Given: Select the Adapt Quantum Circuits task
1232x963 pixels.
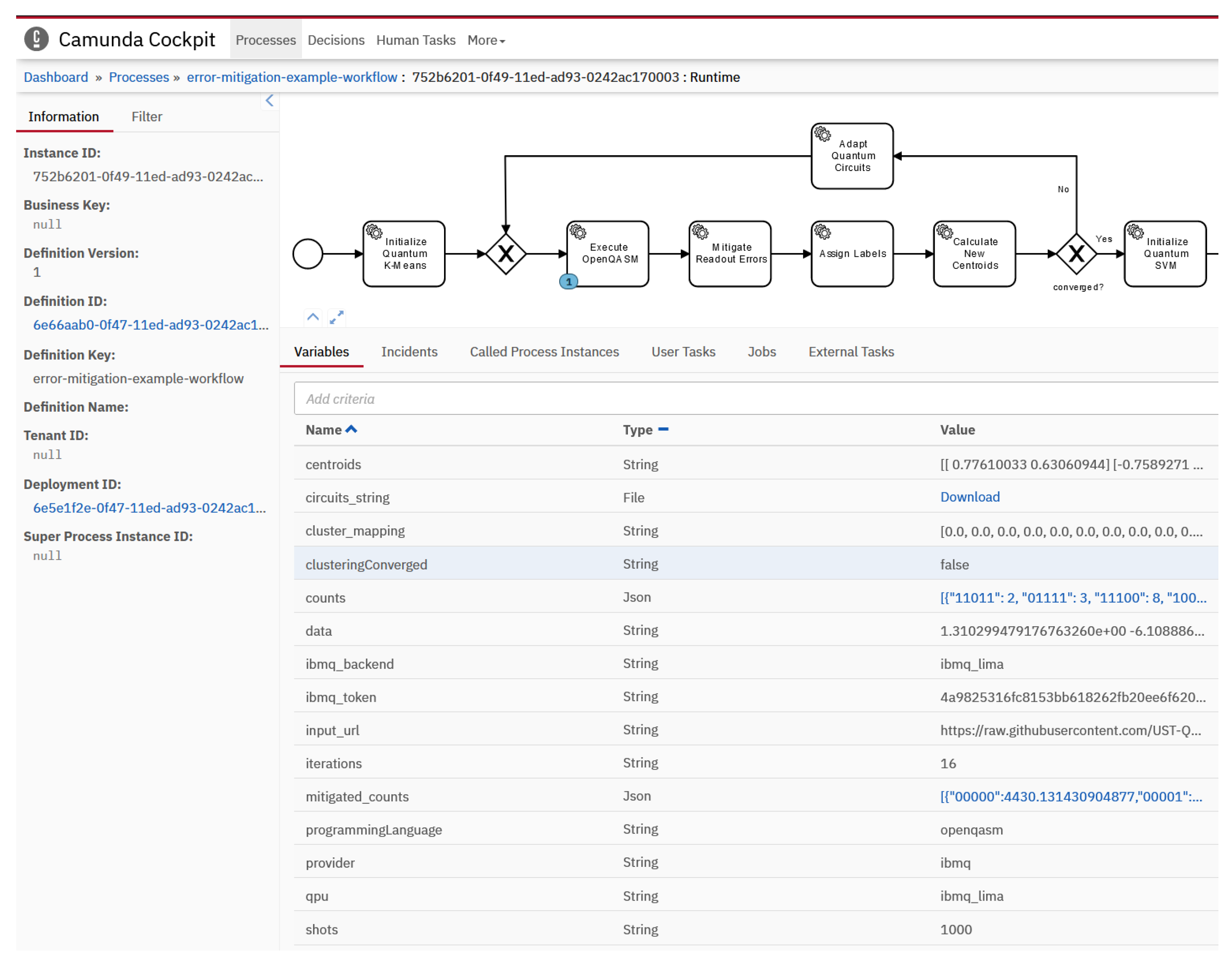Looking at the screenshot, I should coord(852,156).
